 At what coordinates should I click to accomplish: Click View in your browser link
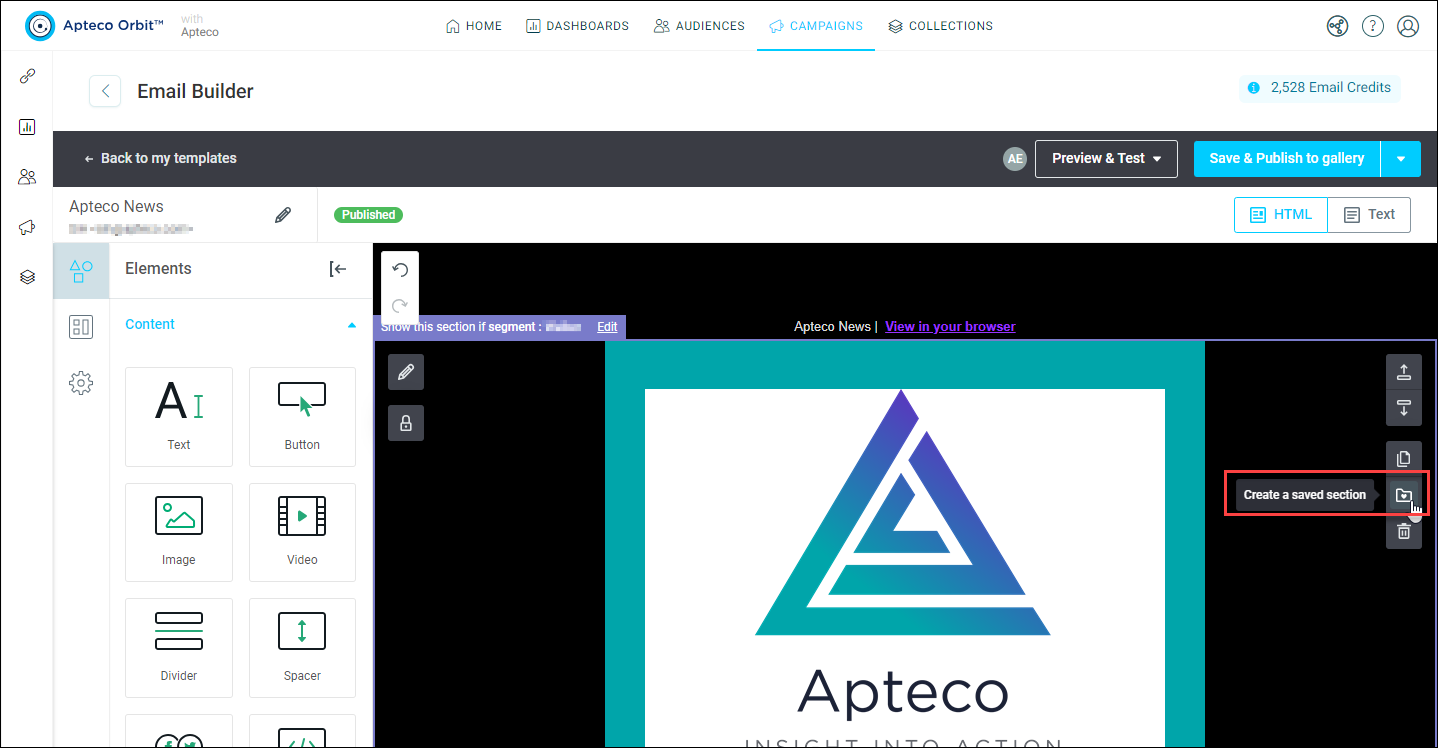[x=950, y=327]
